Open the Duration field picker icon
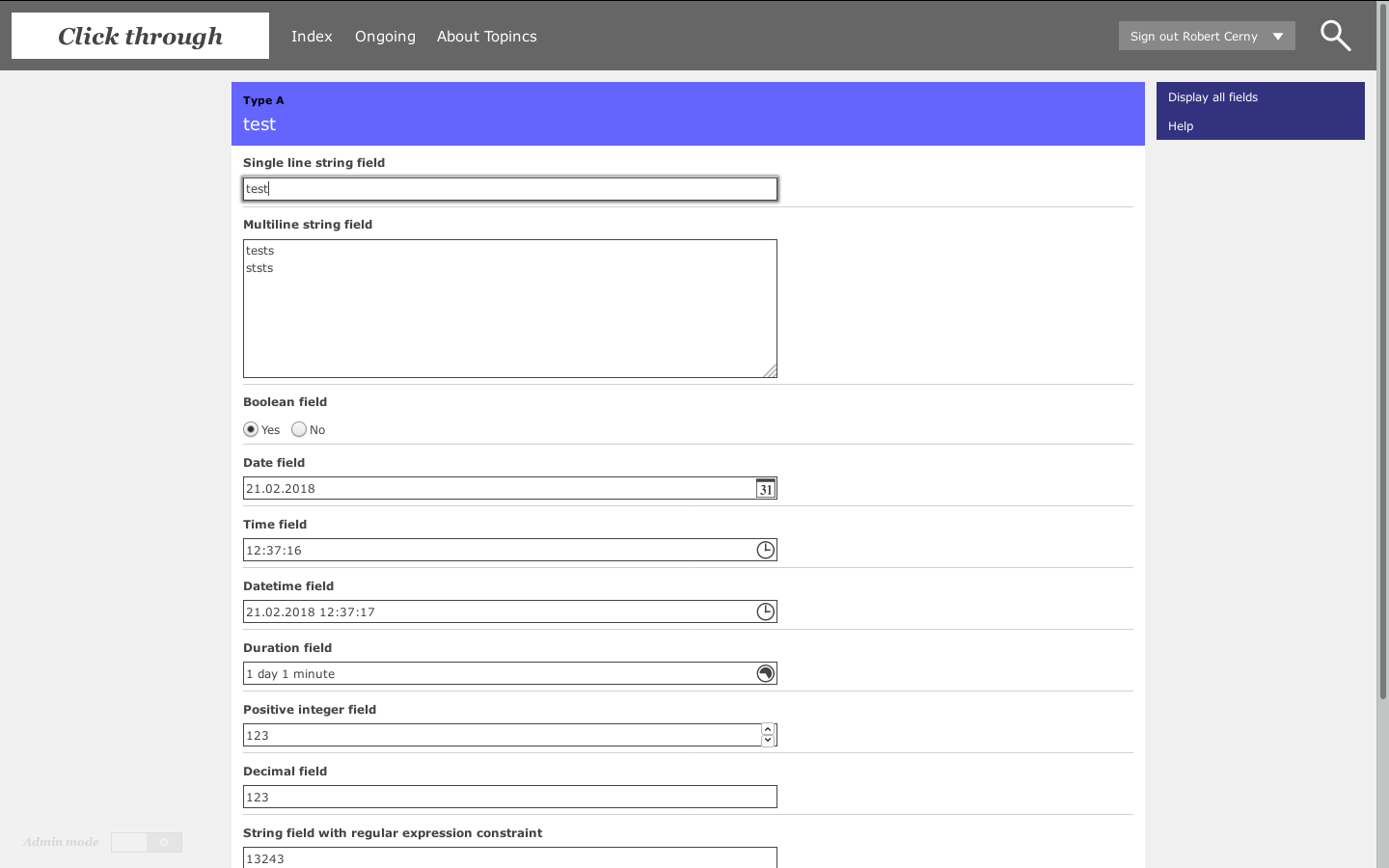Viewport: 1389px width, 868px height. 765,673
